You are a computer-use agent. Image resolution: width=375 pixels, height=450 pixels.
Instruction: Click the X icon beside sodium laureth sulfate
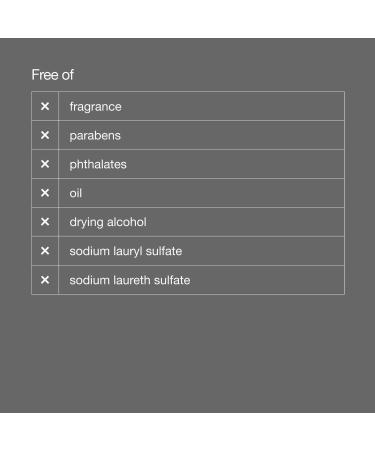pyautogui.click(x=45, y=280)
